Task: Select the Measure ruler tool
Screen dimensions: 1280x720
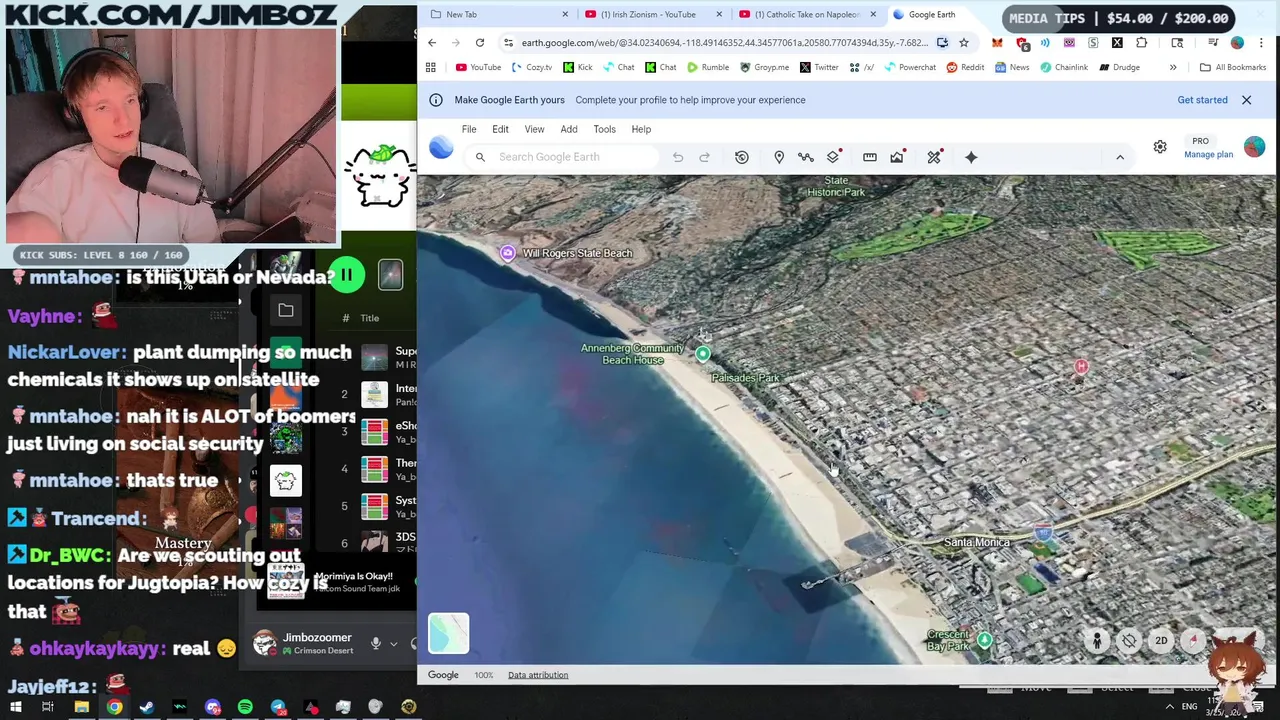Action: (870, 157)
